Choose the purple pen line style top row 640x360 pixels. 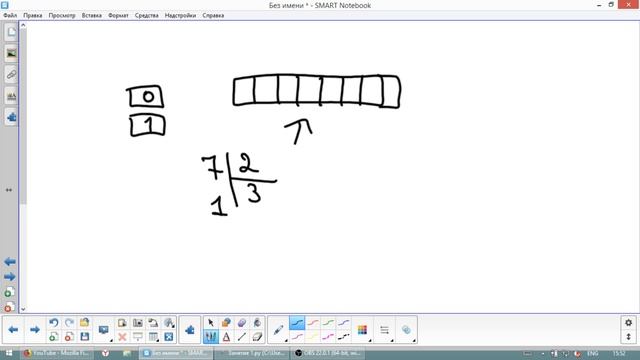344,323
